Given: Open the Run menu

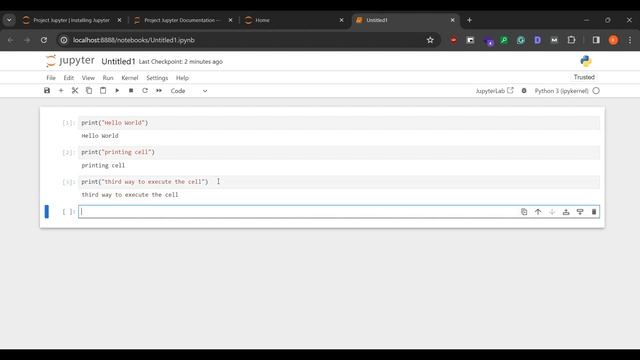Looking at the screenshot, I should pyautogui.click(x=108, y=78).
